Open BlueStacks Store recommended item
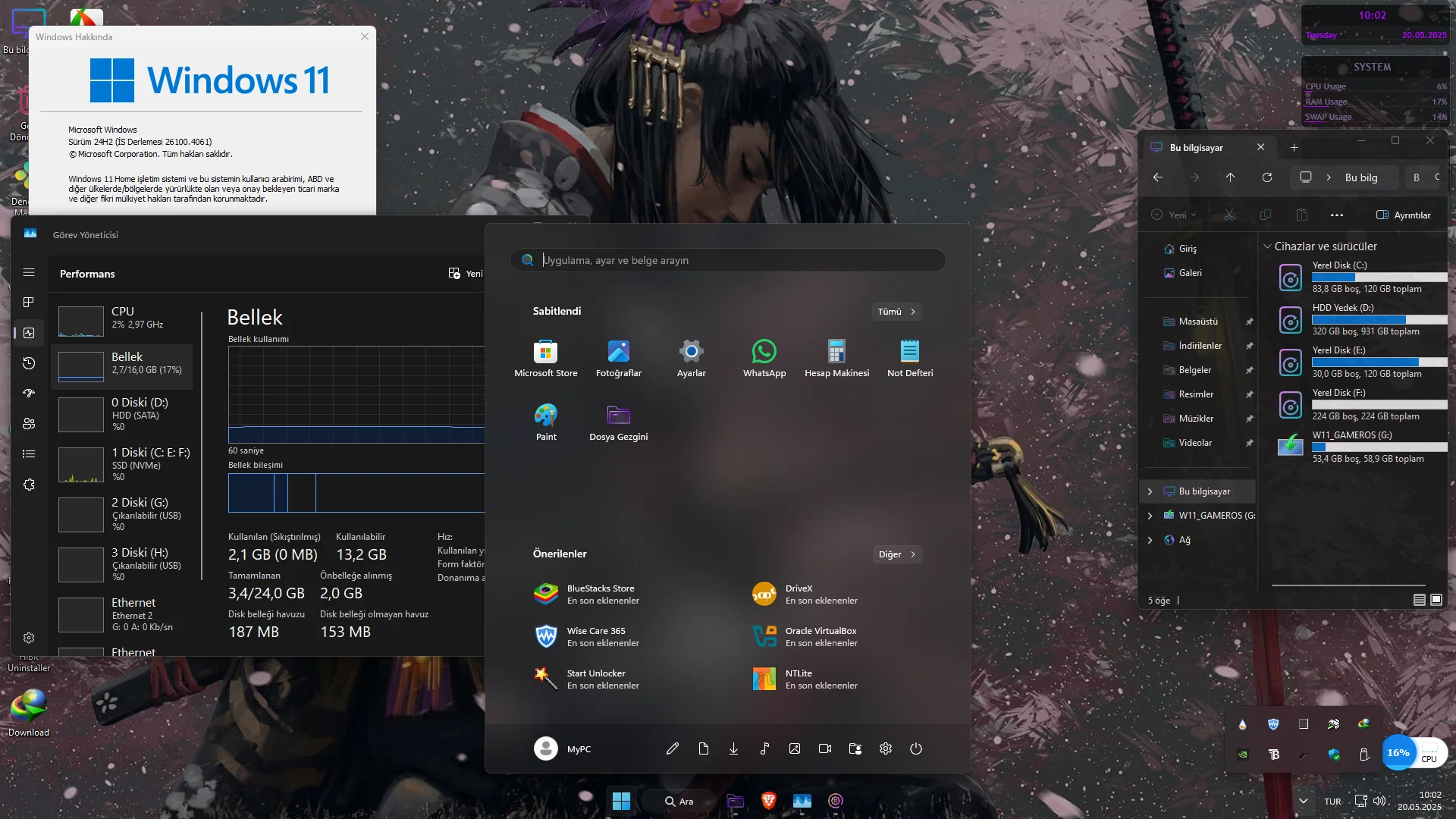1456x819 pixels. pyautogui.click(x=588, y=594)
